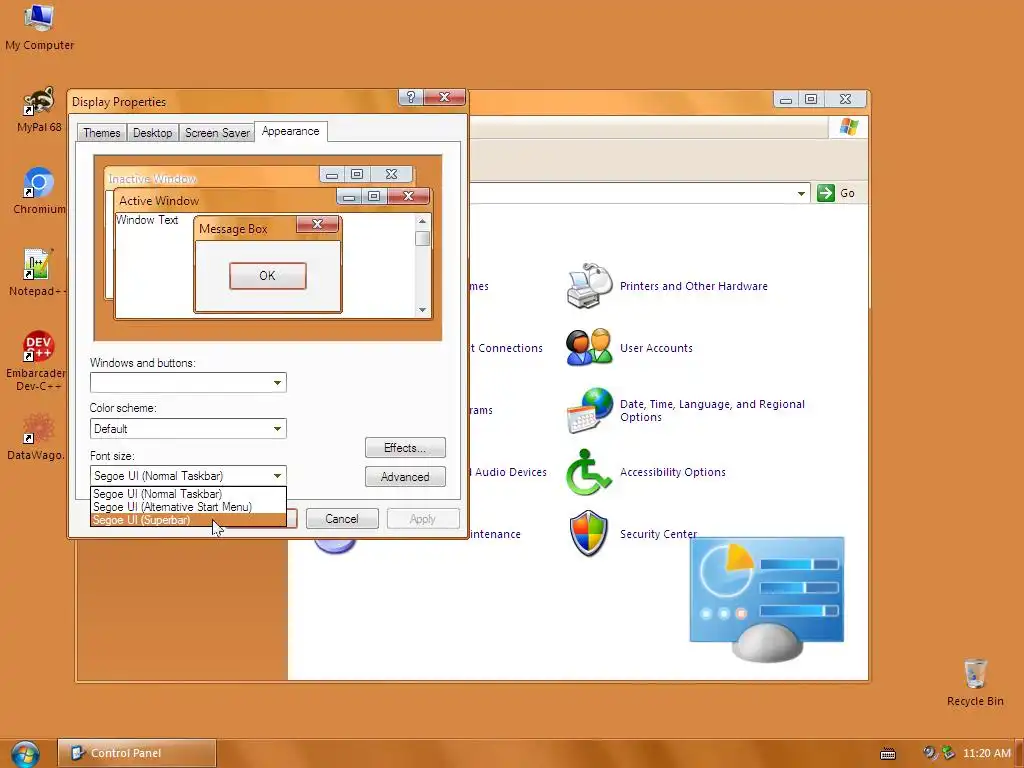
Task: Click the Active Window preview title bar
Action: click(x=225, y=200)
